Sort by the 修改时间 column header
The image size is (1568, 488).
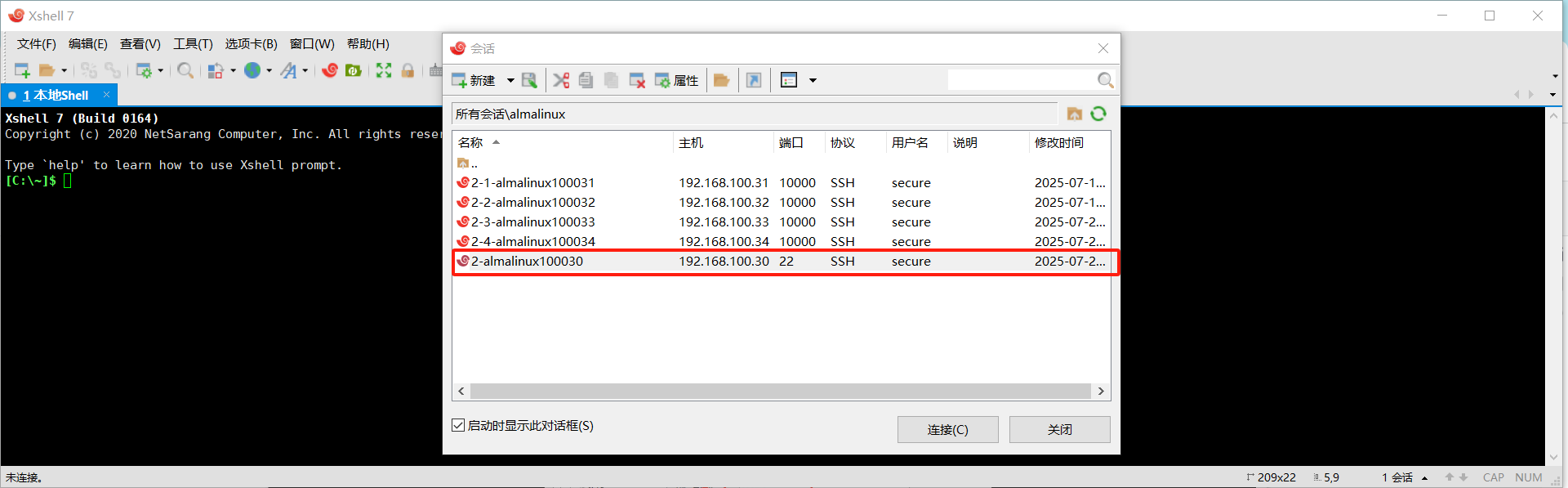pos(1069,143)
